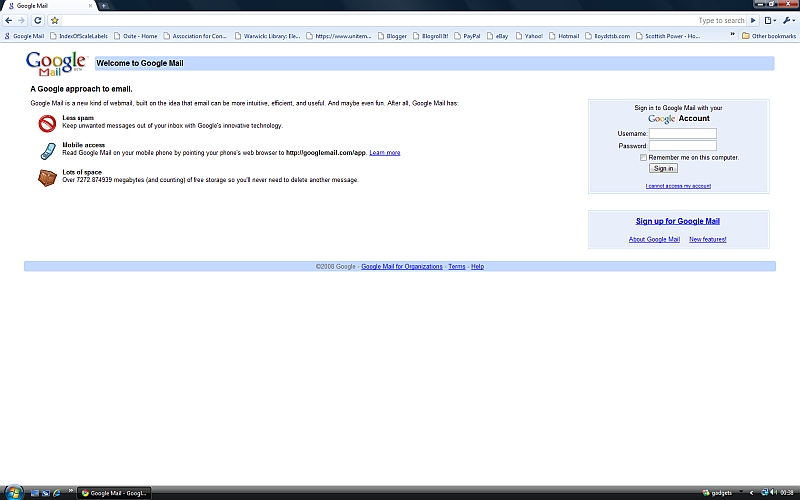Click the Lots of space box icon
This screenshot has height=500, width=800.
click(47, 178)
